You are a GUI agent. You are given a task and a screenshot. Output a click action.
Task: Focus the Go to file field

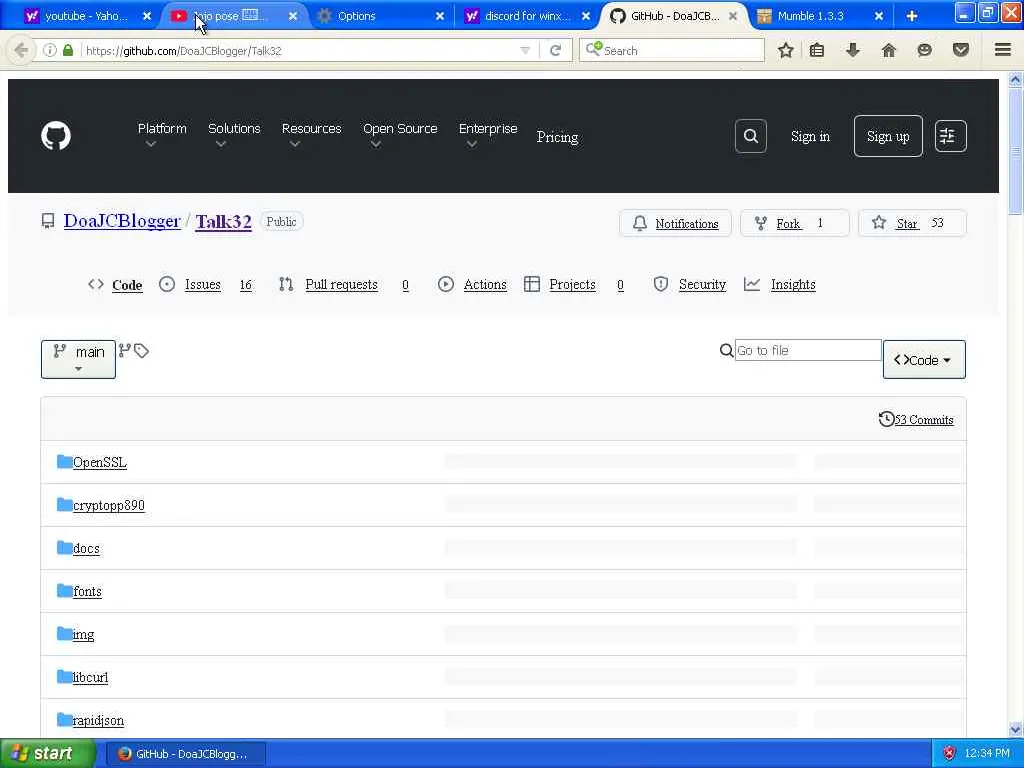point(808,350)
